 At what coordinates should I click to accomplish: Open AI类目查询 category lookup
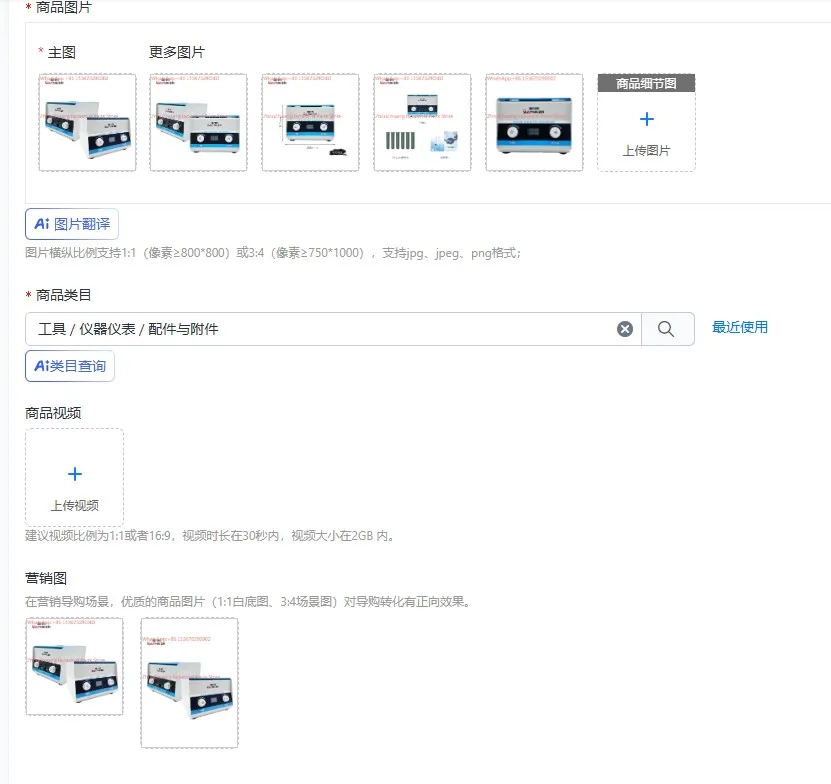(x=70, y=366)
